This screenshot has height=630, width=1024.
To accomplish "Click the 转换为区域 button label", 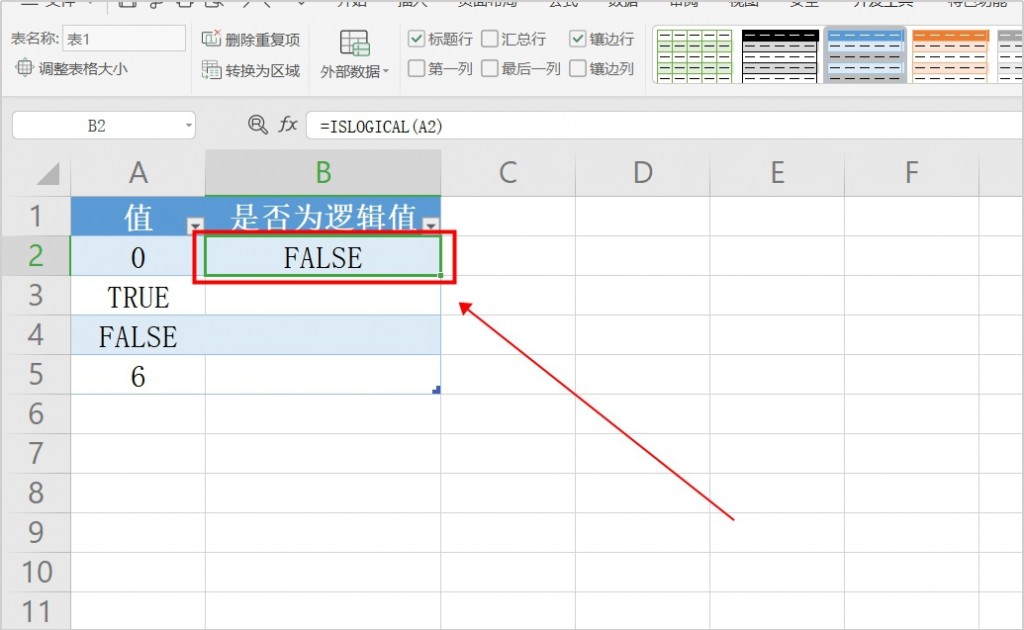I will pyautogui.click(x=263, y=70).
